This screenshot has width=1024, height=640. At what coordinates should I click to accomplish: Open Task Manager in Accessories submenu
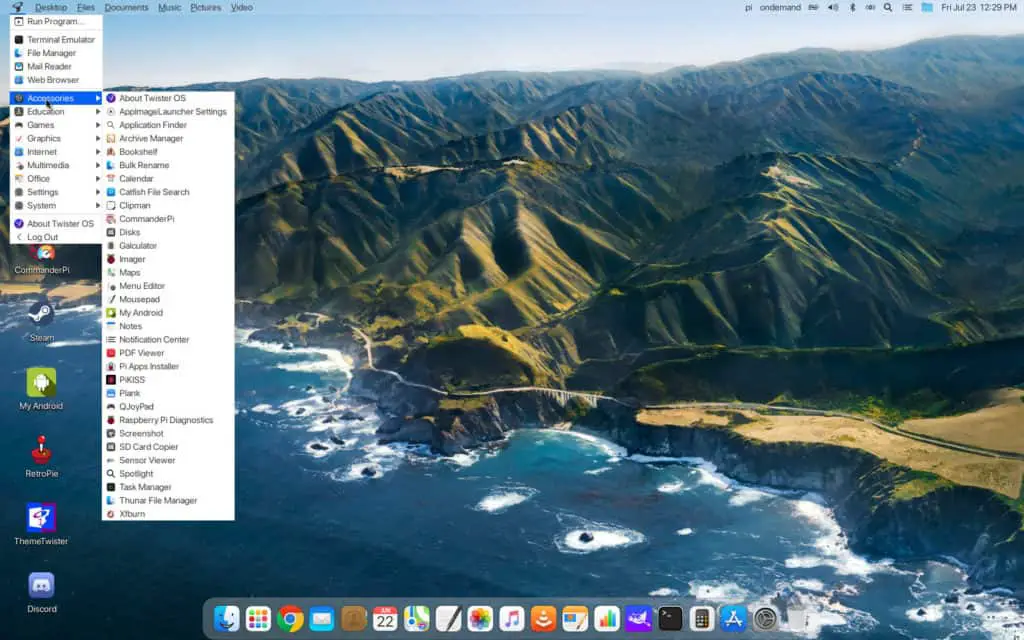pos(168,487)
